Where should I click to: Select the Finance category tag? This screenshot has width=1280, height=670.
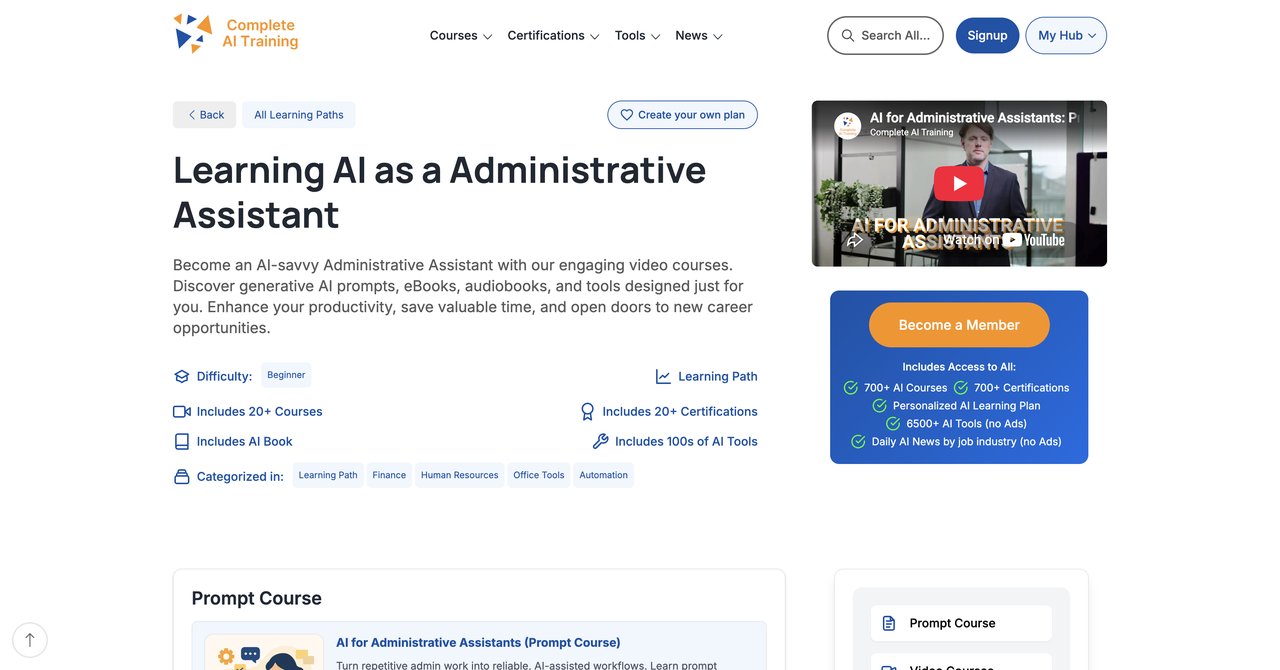389,476
